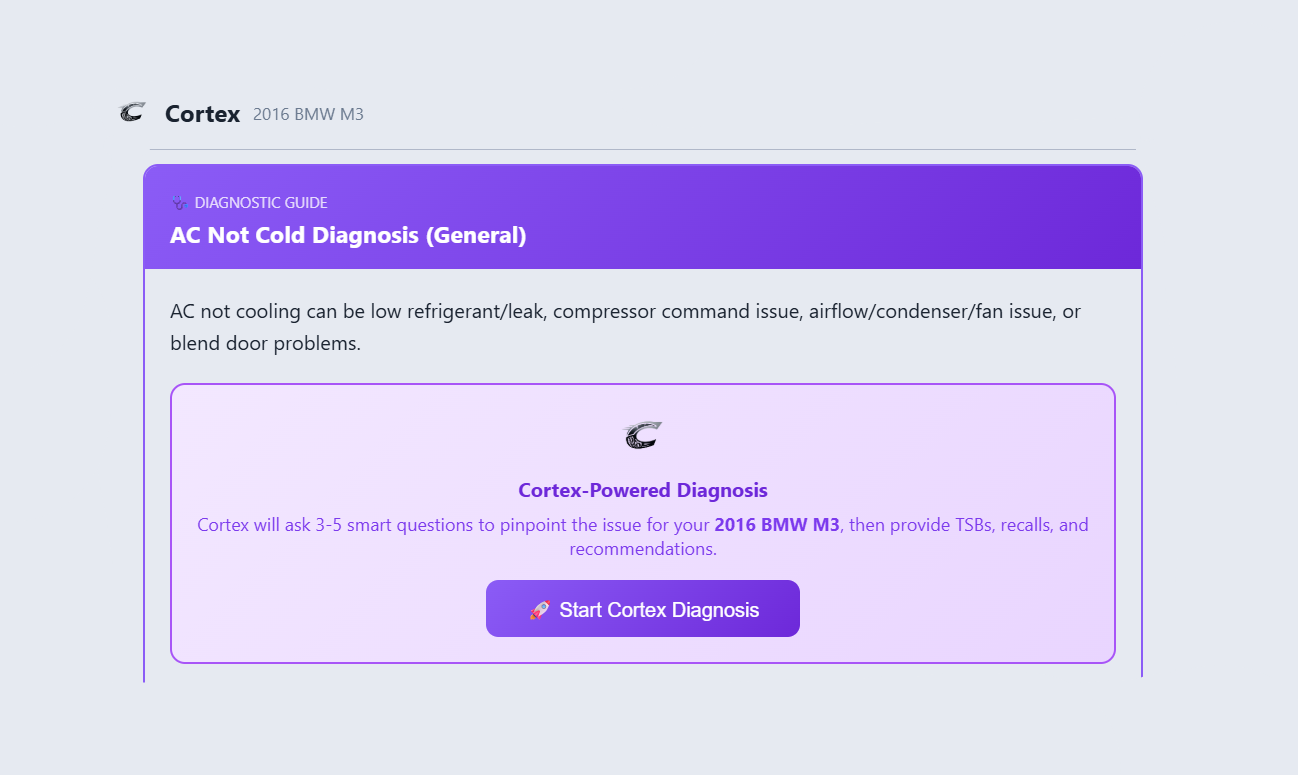Click the Cortex app name label
Screen dimensions: 1298x775
(x=202, y=113)
